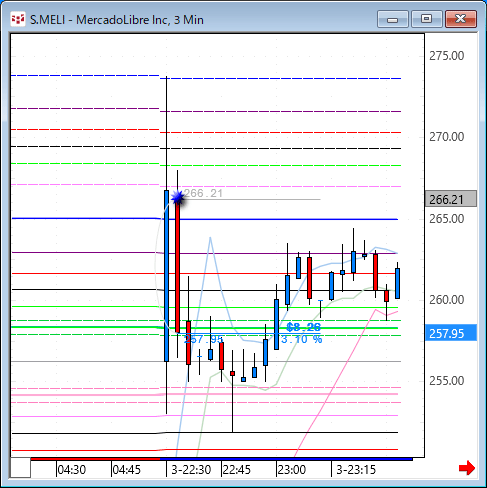The image size is (487, 488).
Task: Close the S.MELI chart window
Action: (461, 19)
